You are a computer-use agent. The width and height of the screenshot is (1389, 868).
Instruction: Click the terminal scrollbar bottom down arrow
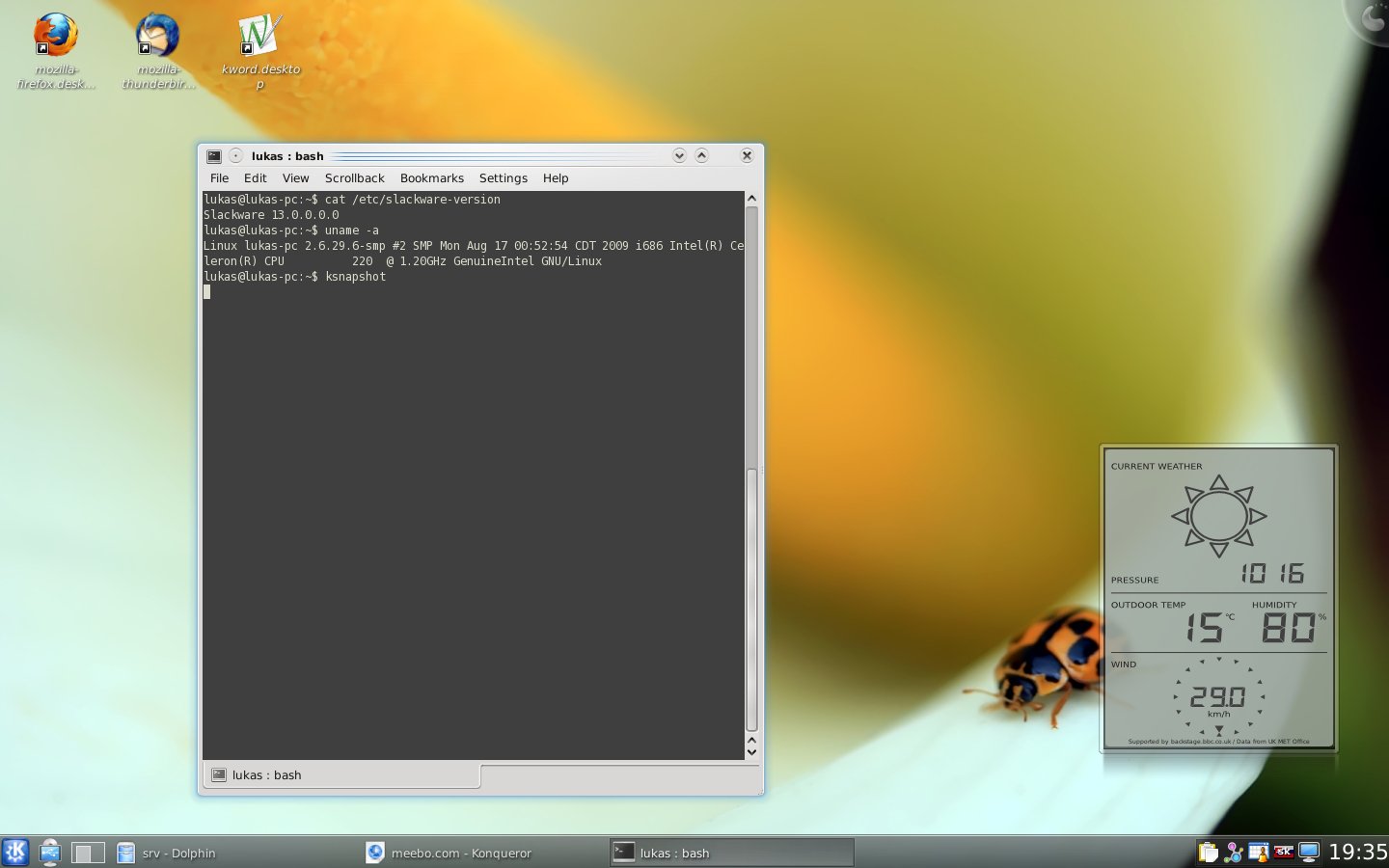click(x=751, y=752)
